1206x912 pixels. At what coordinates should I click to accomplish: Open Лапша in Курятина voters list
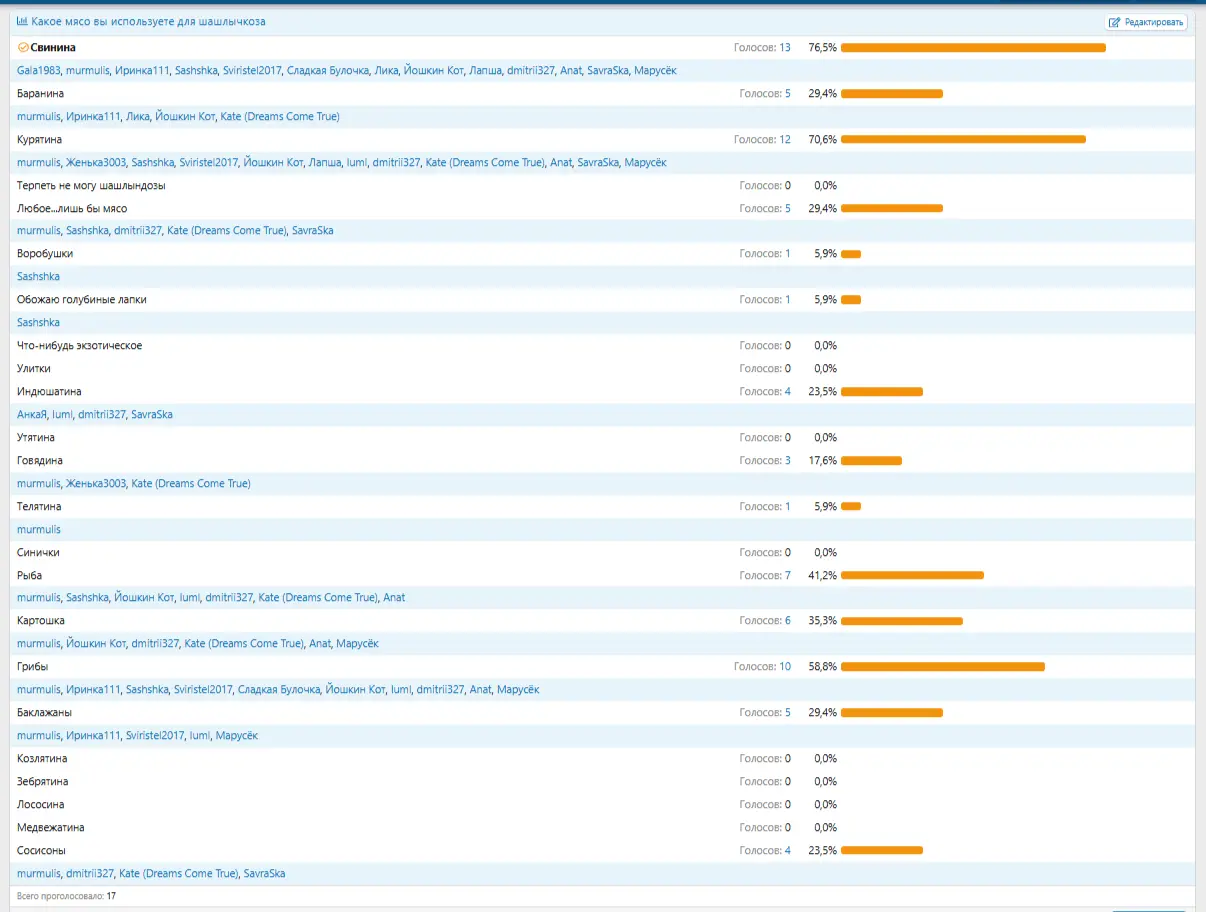324,162
